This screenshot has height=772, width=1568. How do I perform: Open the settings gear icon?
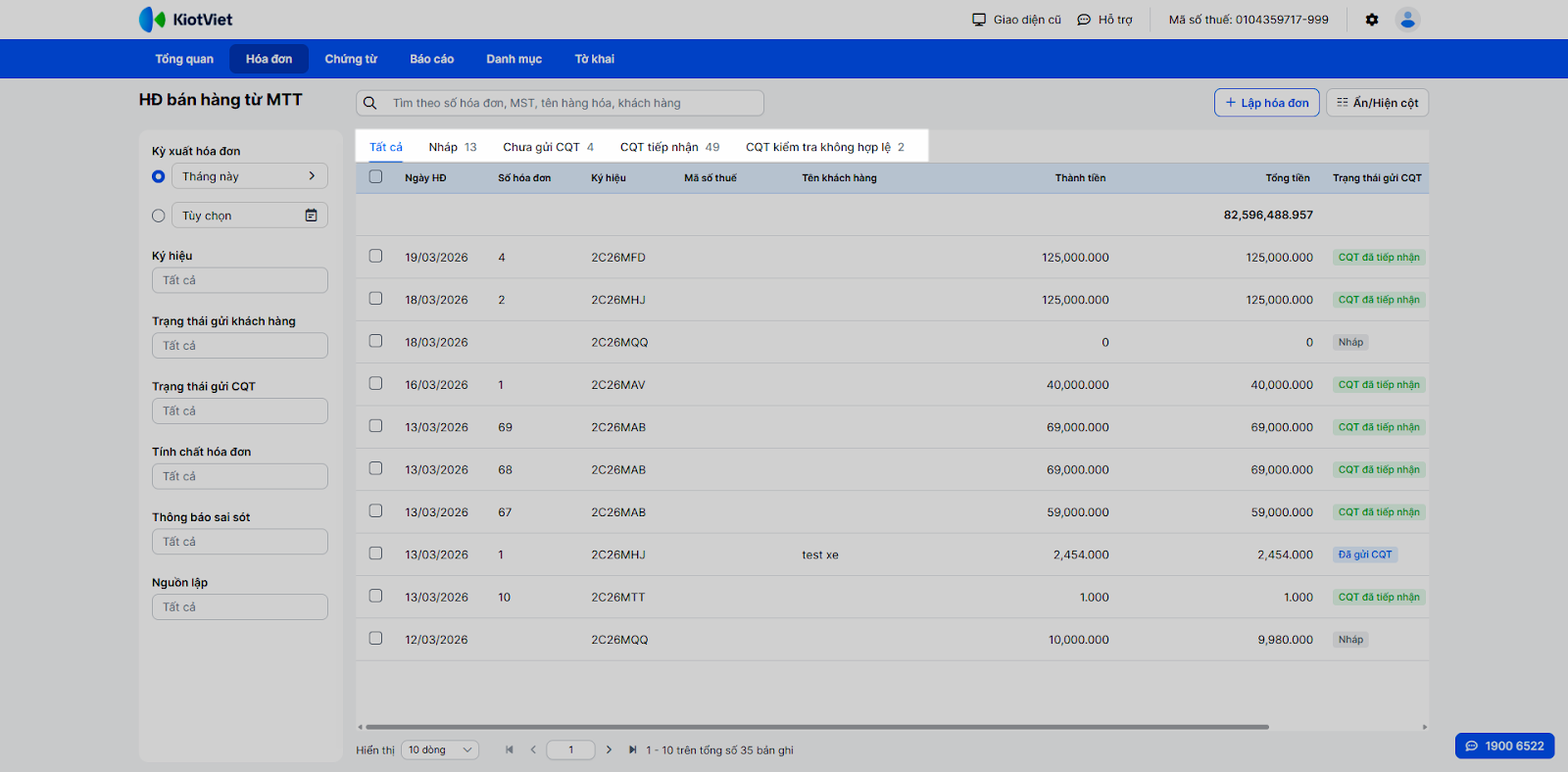click(1372, 20)
